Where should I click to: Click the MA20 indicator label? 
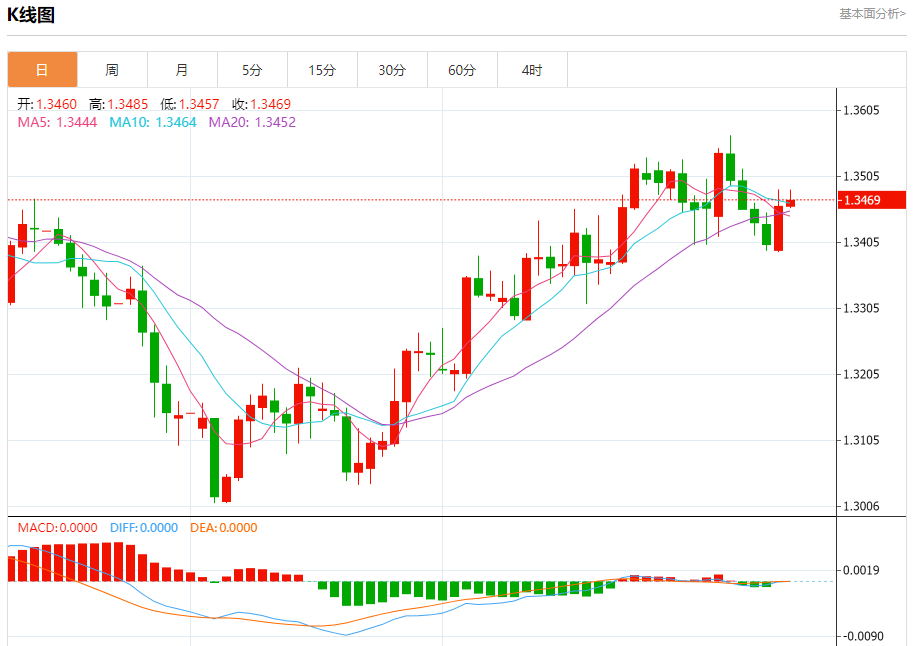click(251, 122)
